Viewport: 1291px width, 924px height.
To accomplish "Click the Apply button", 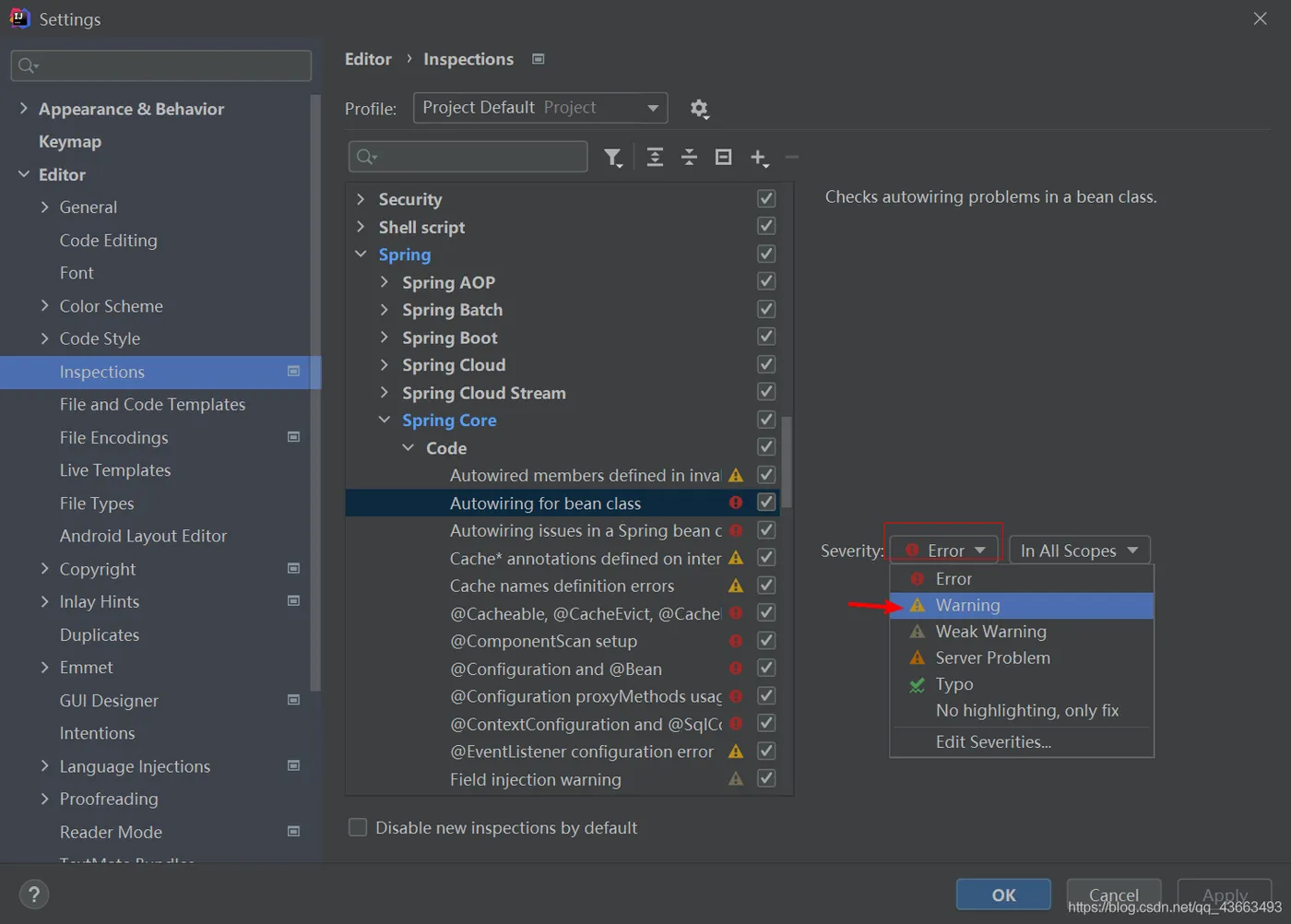I will tap(1225, 894).
